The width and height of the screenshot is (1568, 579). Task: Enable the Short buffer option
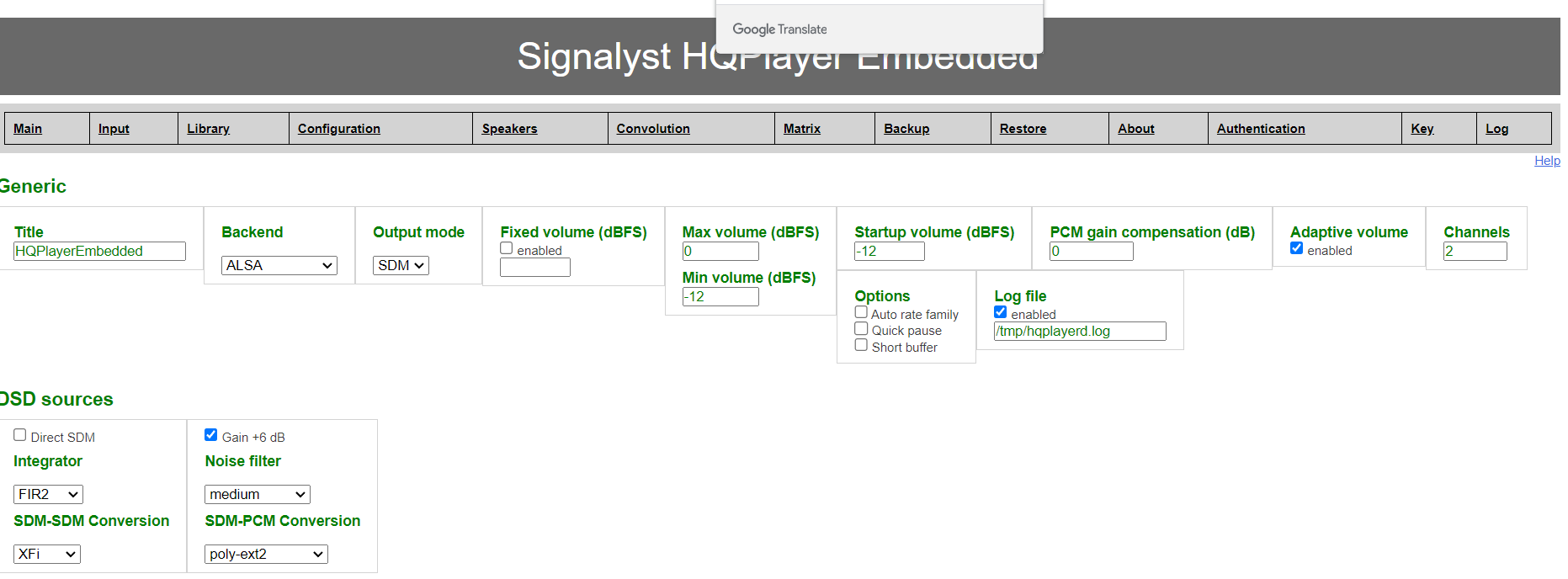coord(861,345)
